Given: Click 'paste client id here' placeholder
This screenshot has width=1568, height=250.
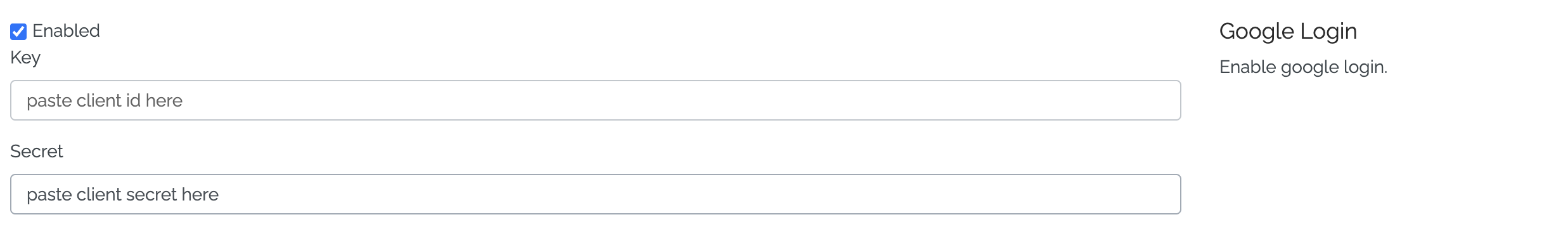Looking at the screenshot, I should click(105, 100).
